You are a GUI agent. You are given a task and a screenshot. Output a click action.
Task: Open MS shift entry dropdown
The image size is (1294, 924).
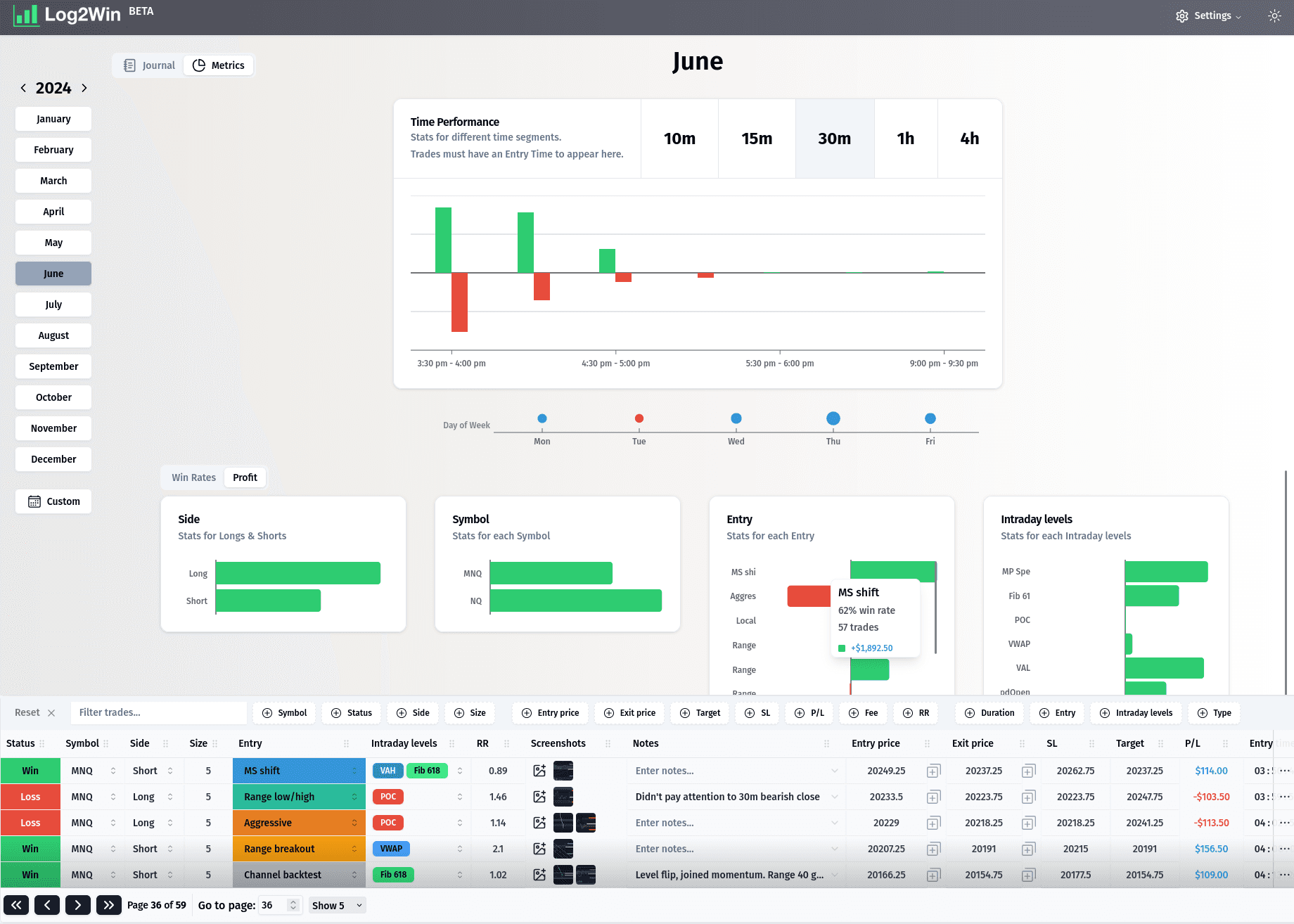299,771
